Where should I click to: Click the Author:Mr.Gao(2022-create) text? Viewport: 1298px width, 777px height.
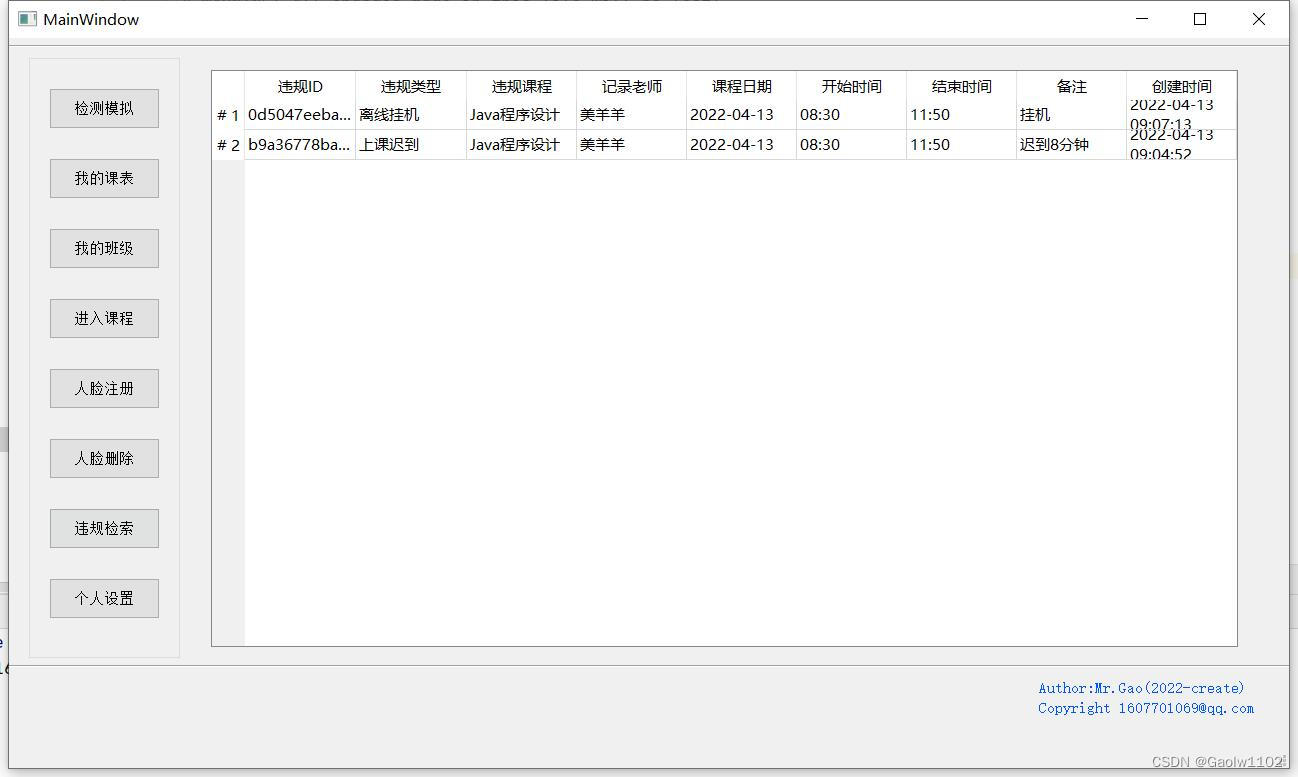click(x=1141, y=688)
